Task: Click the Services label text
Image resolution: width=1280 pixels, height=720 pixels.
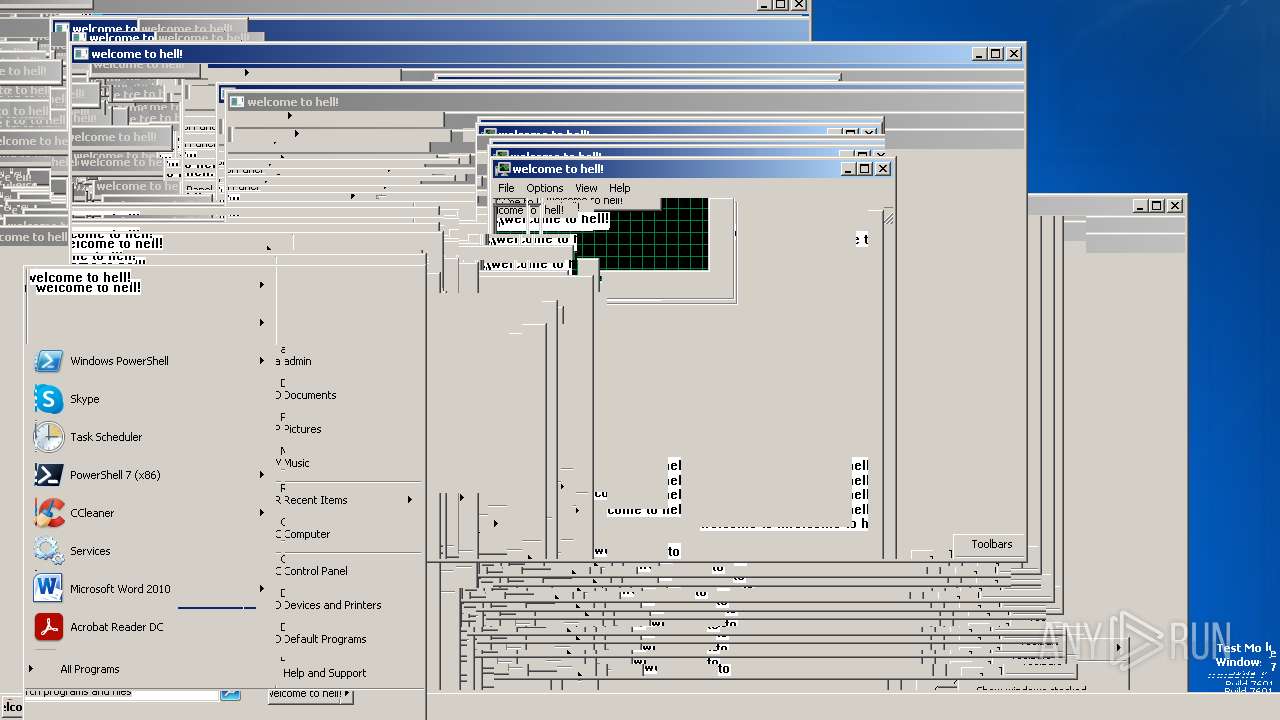Action: [90, 551]
